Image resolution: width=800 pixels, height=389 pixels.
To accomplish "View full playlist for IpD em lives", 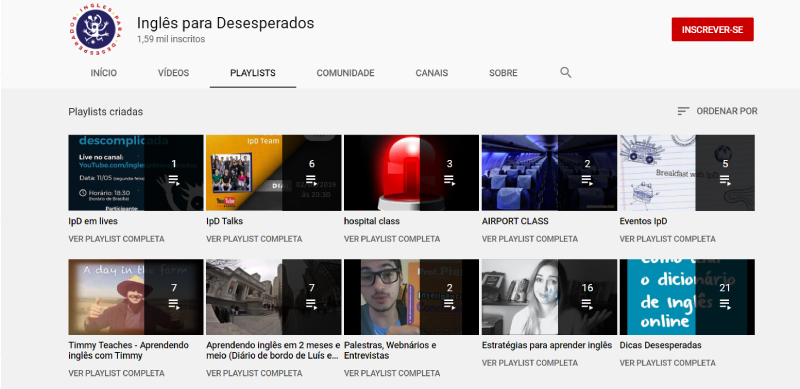I will [116, 239].
